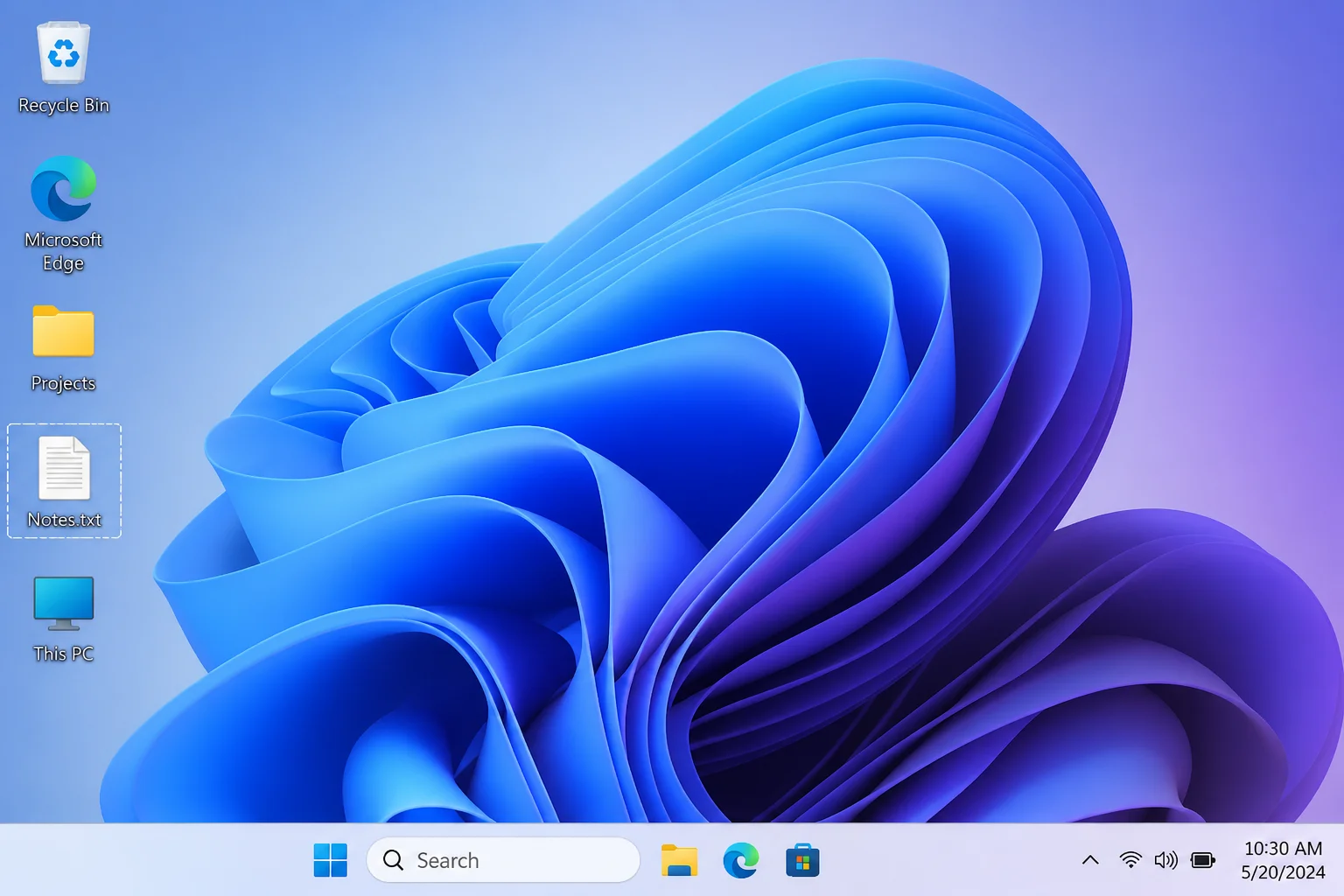Click the Notes.txt file name text
The width and height of the screenshot is (1344, 896).
pos(65,520)
